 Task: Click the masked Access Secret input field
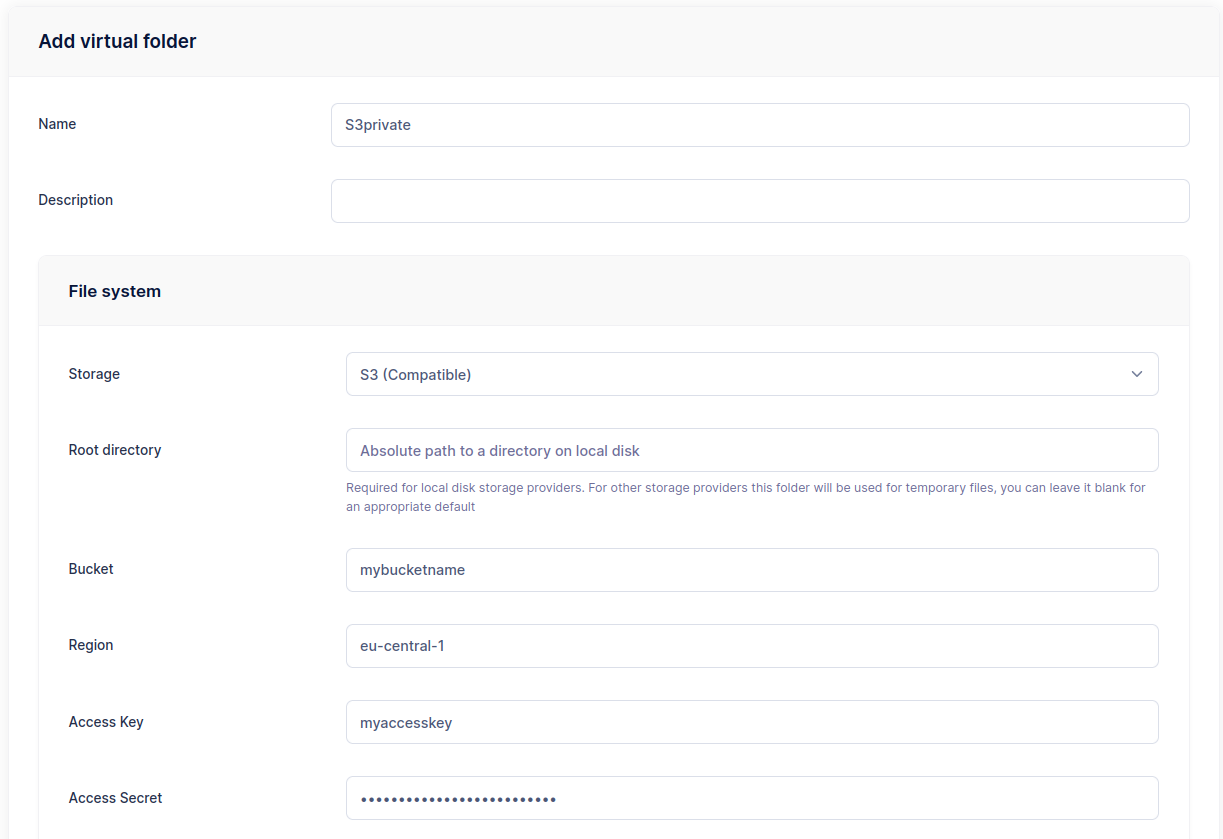click(752, 797)
